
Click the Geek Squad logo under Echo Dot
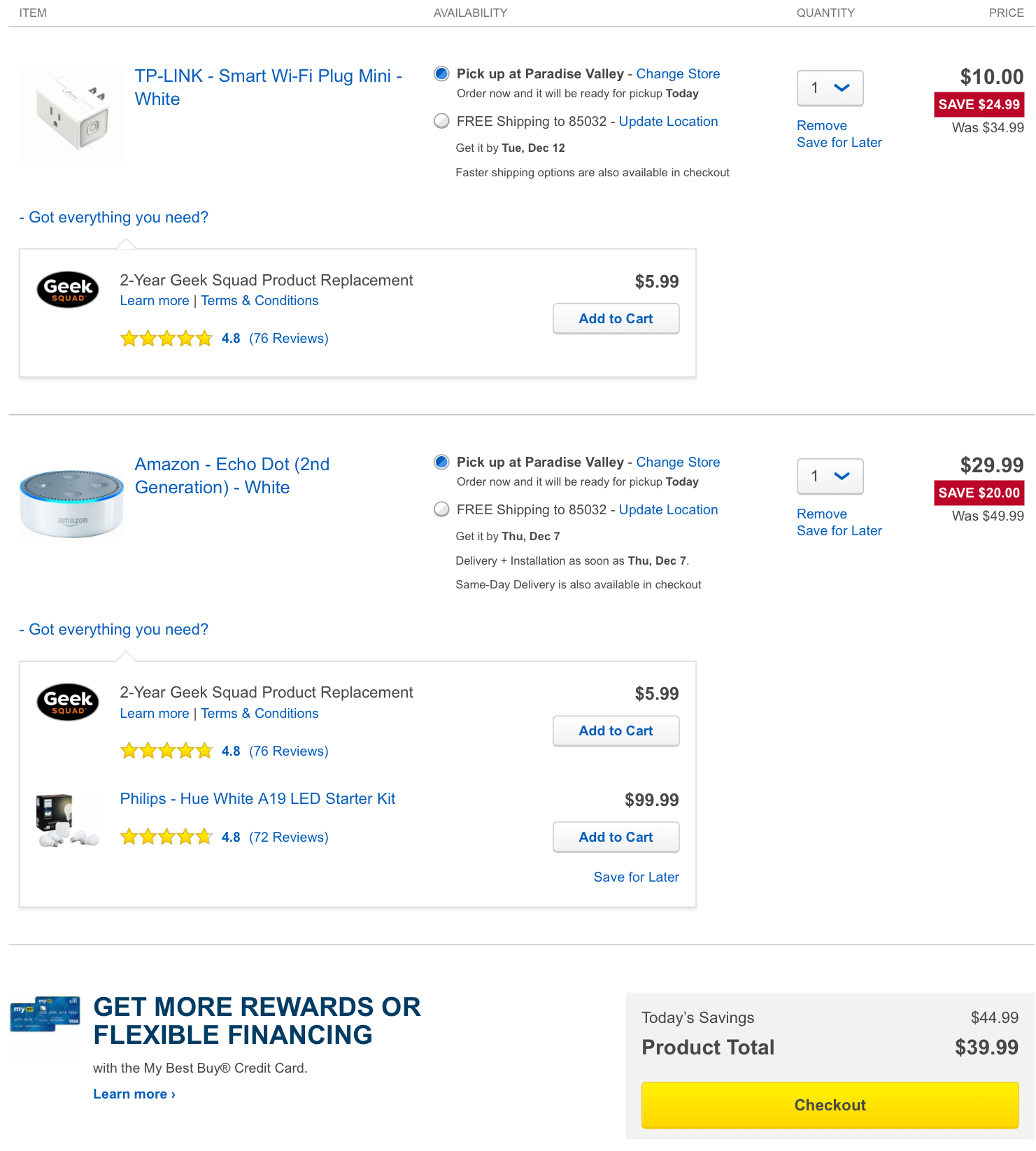click(x=68, y=702)
